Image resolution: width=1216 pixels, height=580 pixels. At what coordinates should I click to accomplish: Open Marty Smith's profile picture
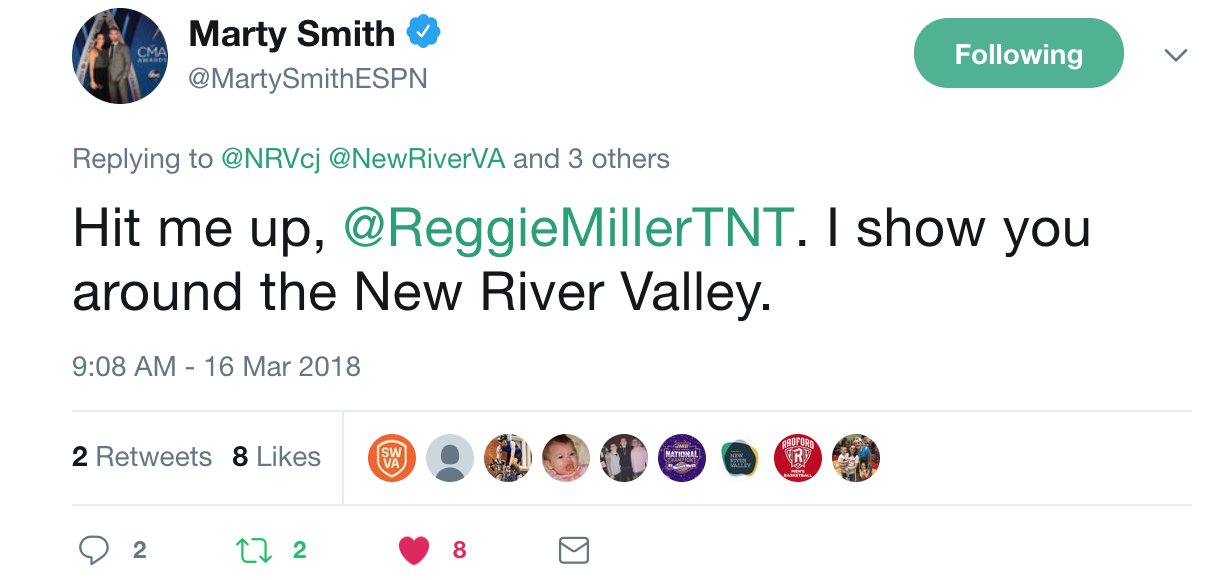pyautogui.click(x=120, y=57)
